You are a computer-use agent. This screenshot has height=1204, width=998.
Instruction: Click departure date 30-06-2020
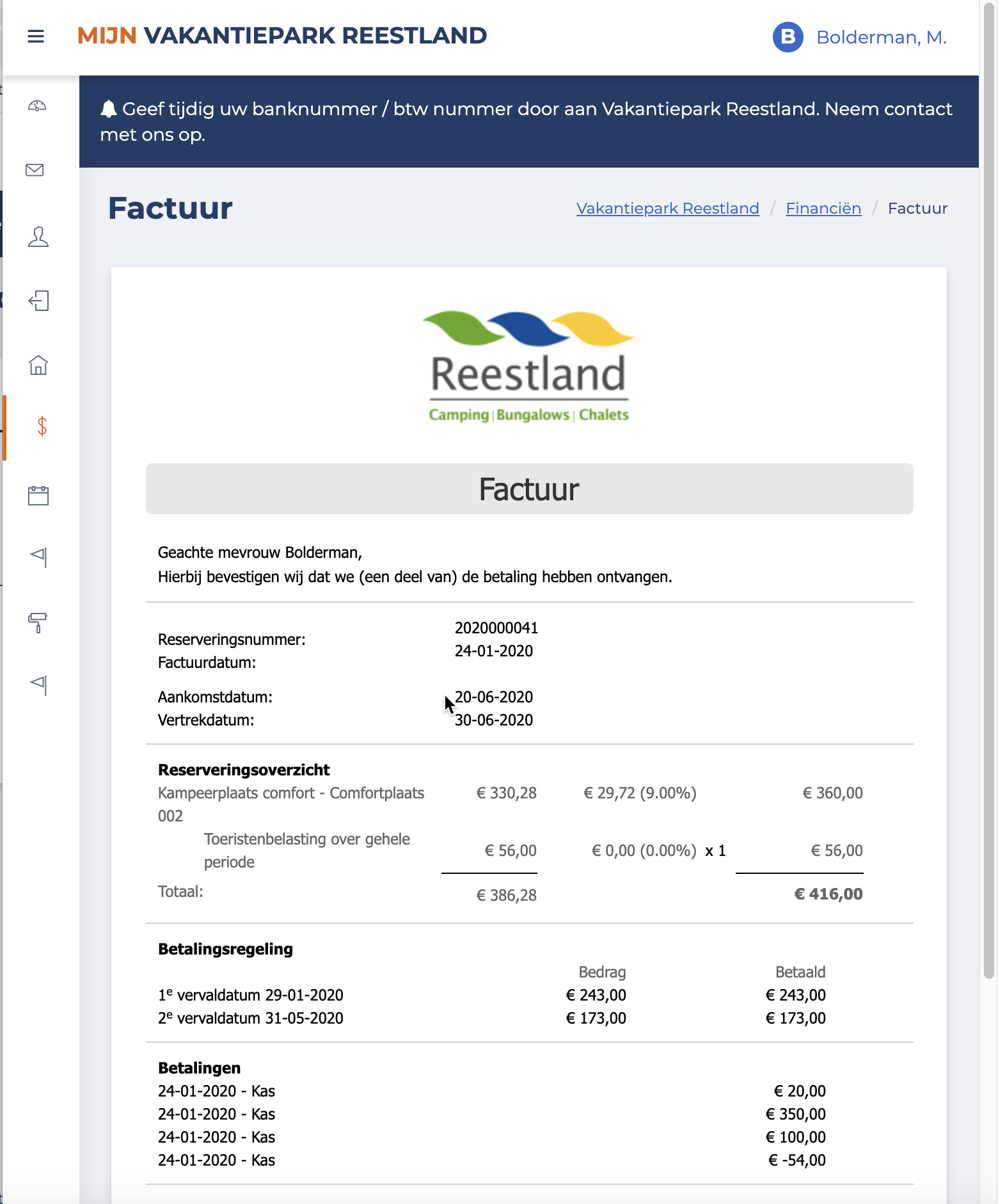(x=493, y=720)
